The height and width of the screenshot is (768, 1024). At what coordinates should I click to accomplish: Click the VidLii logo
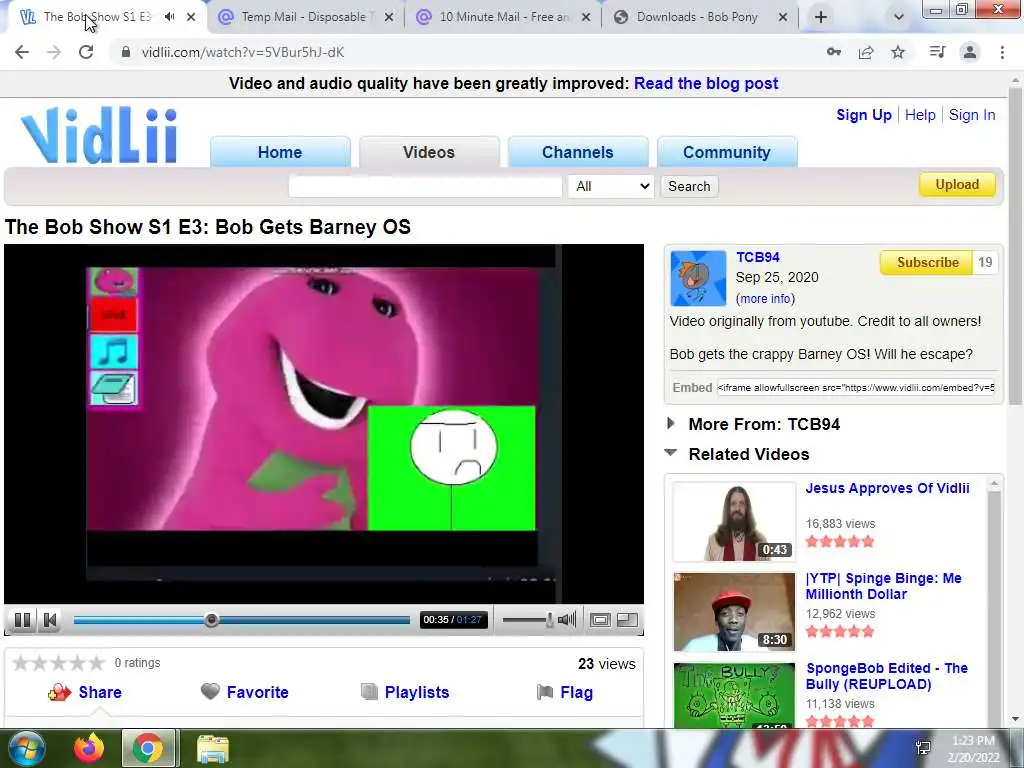[x=99, y=135]
